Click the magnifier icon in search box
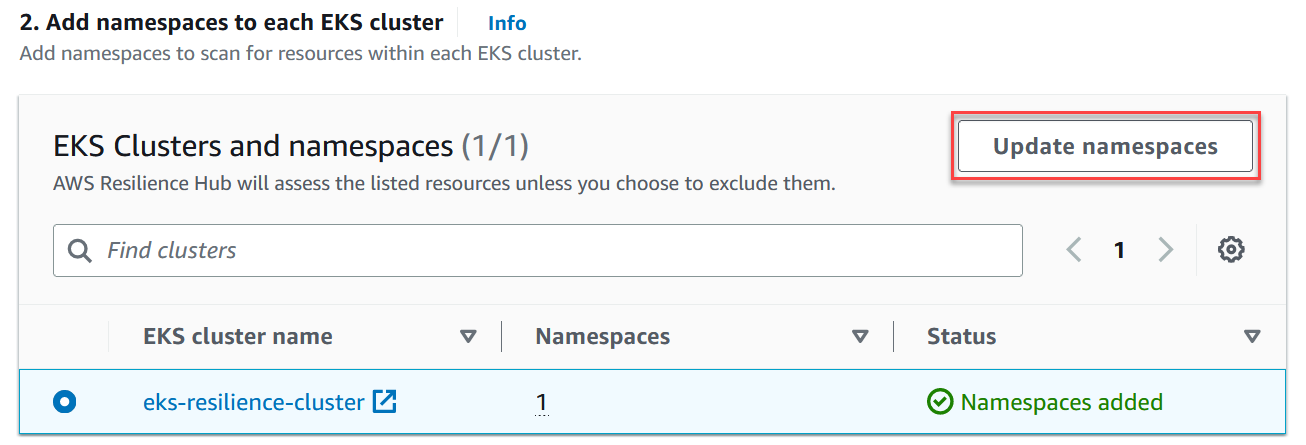 (80, 250)
